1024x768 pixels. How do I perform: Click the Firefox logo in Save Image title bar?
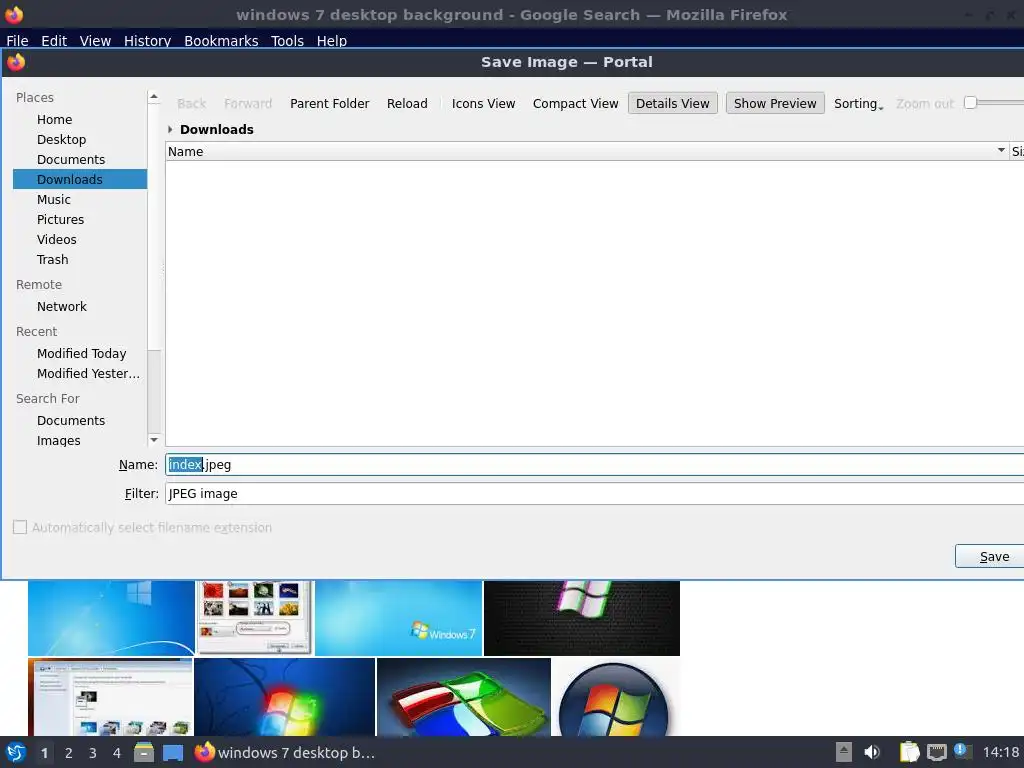point(16,62)
